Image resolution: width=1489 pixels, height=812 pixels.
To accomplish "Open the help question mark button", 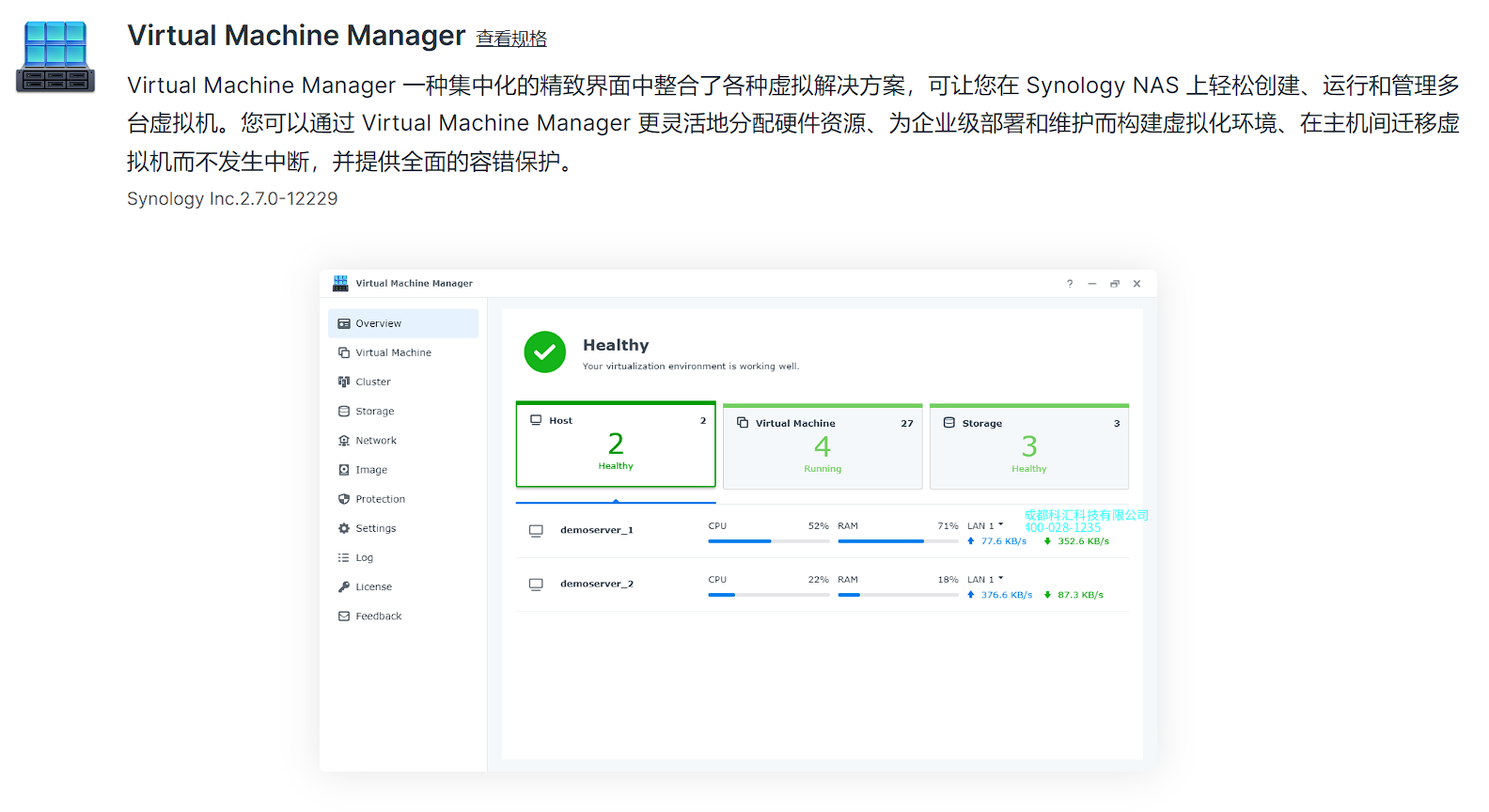I will point(1070,283).
